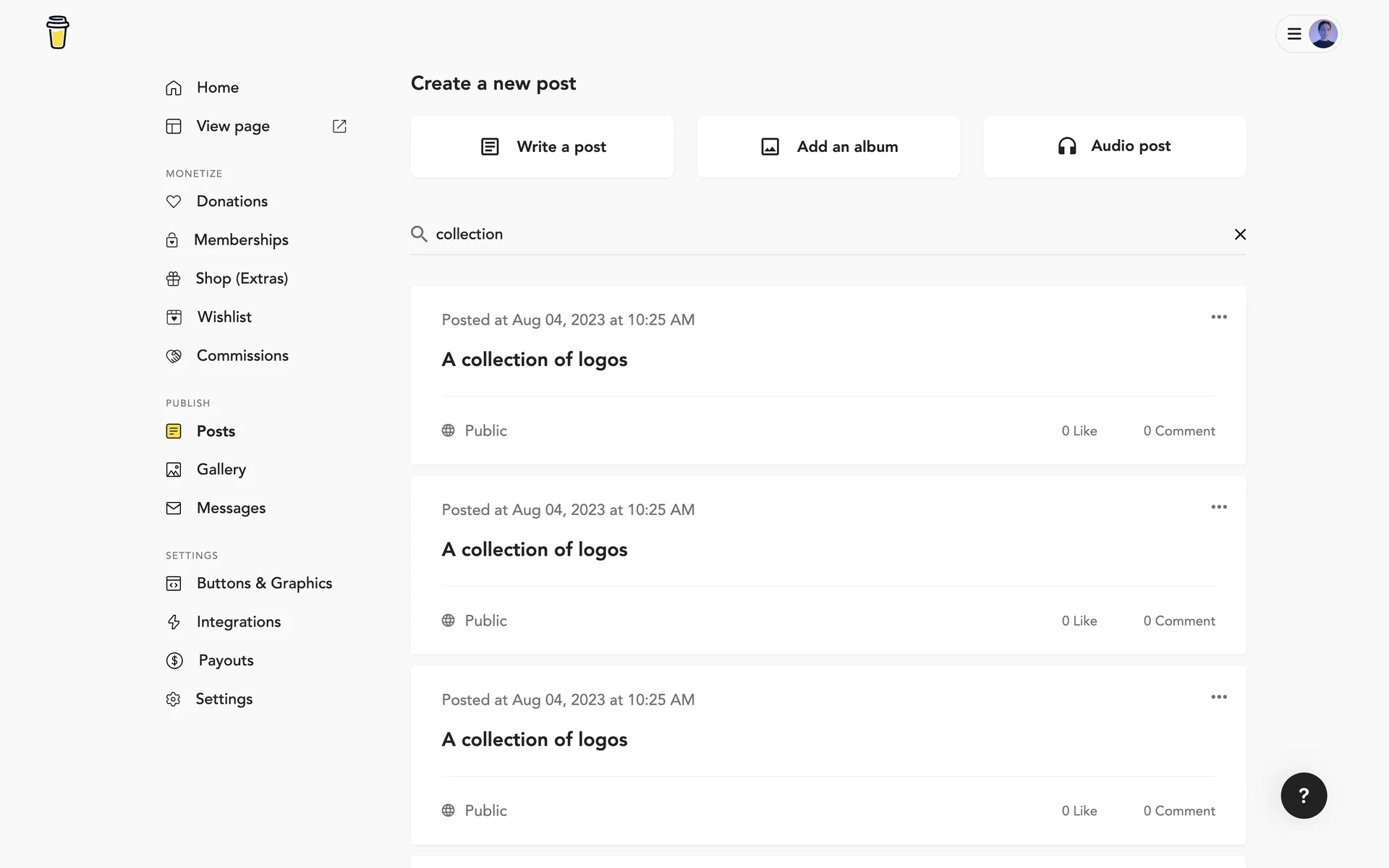Viewport: 1389px width, 868px height.
Task: Open first A collection of logos post title
Action: (535, 359)
